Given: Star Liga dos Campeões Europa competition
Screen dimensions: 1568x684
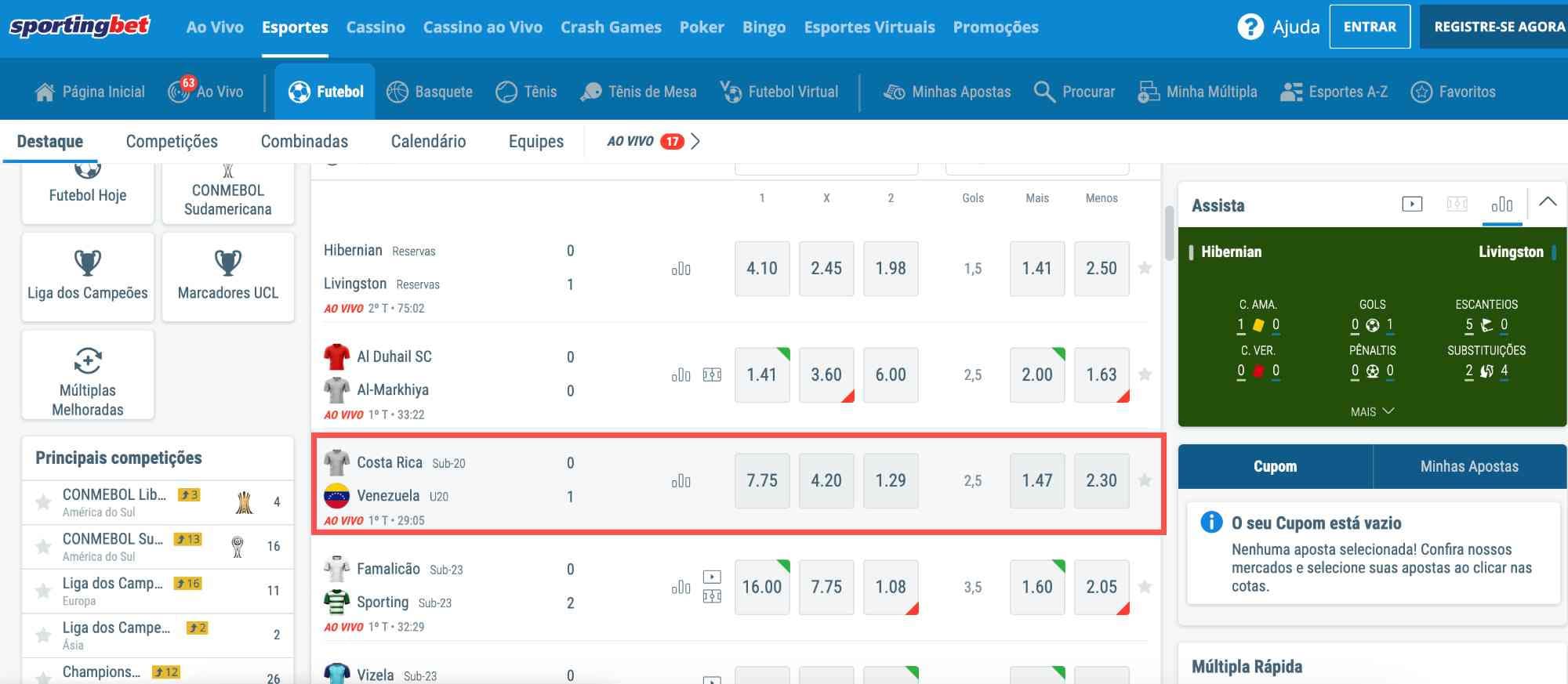Looking at the screenshot, I should 43,591.
